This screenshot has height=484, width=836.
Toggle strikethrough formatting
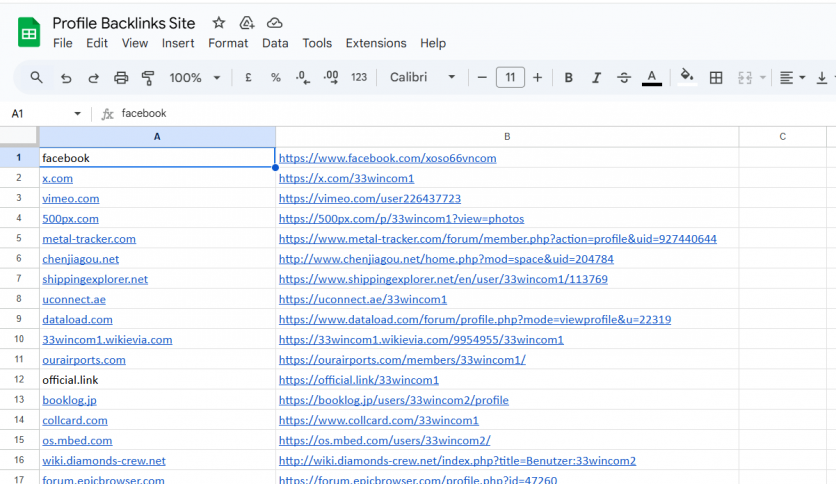[x=624, y=78]
